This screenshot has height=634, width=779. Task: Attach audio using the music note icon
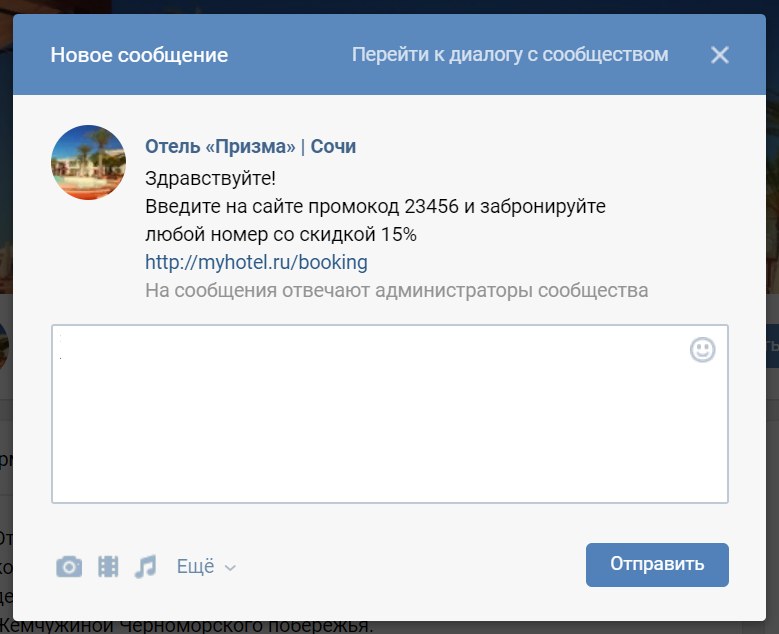coord(146,567)
